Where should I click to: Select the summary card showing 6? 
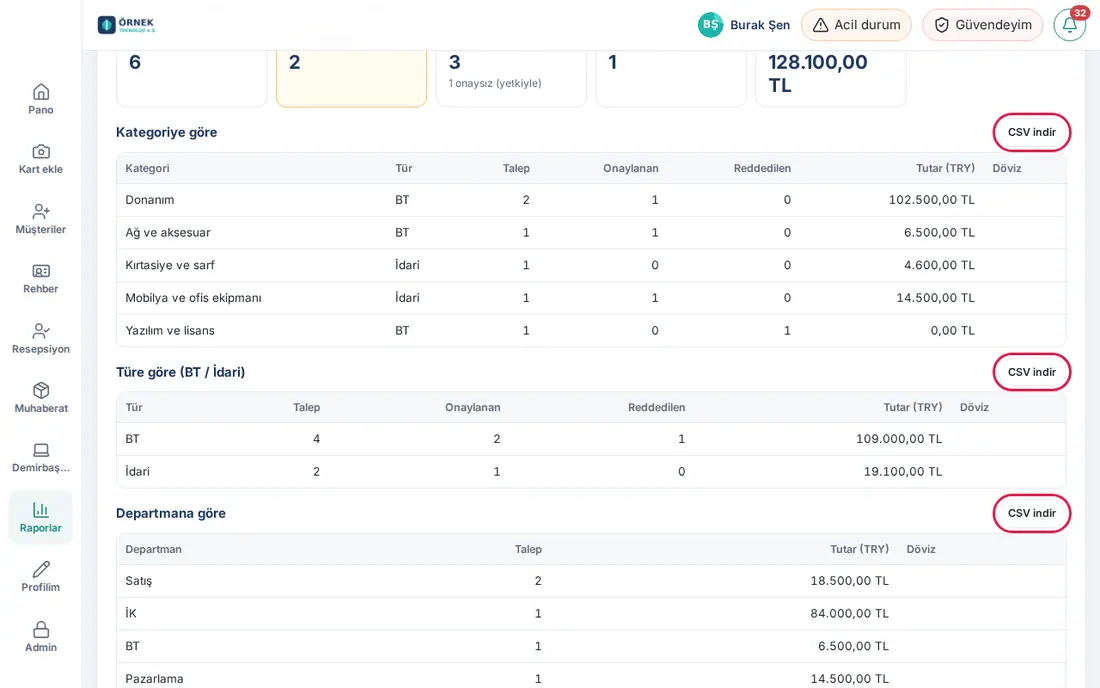tap(192, 77)
